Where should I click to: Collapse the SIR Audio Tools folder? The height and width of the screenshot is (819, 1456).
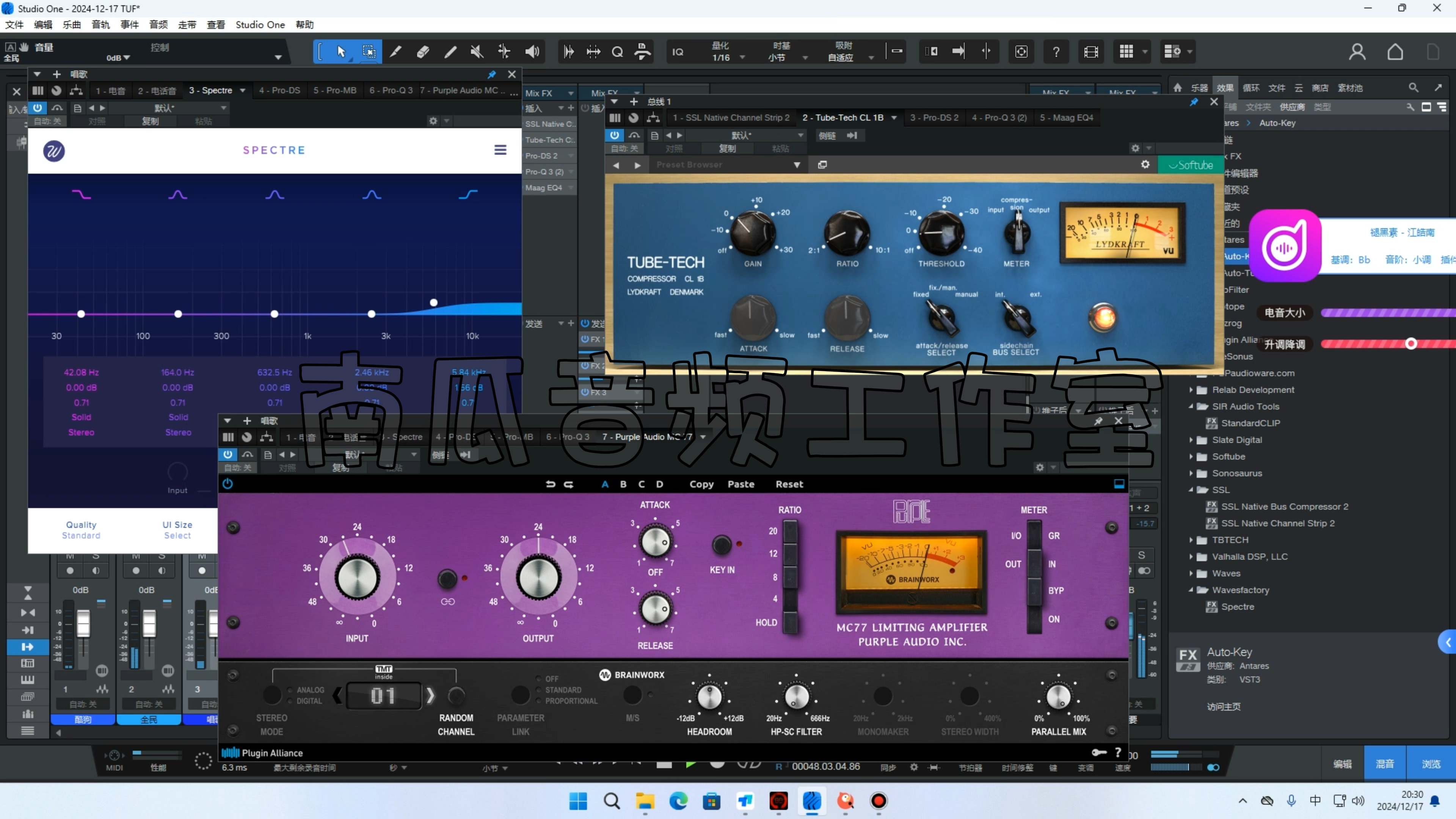1190,406
